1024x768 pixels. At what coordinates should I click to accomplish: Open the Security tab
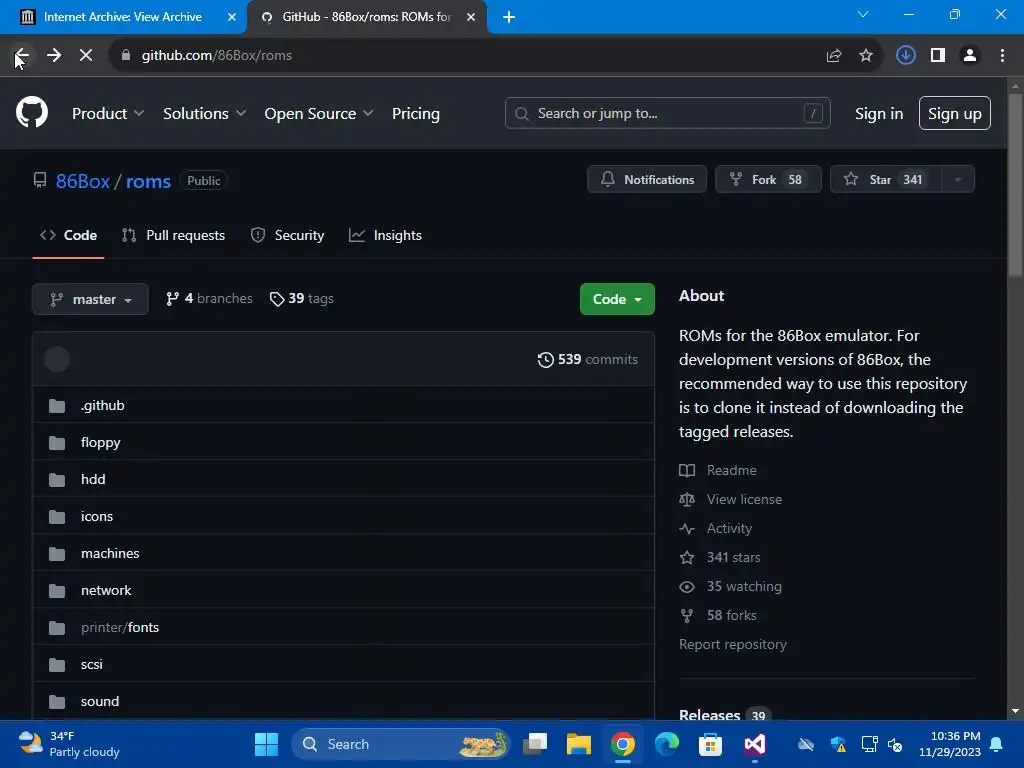click(x=287, y=236)
